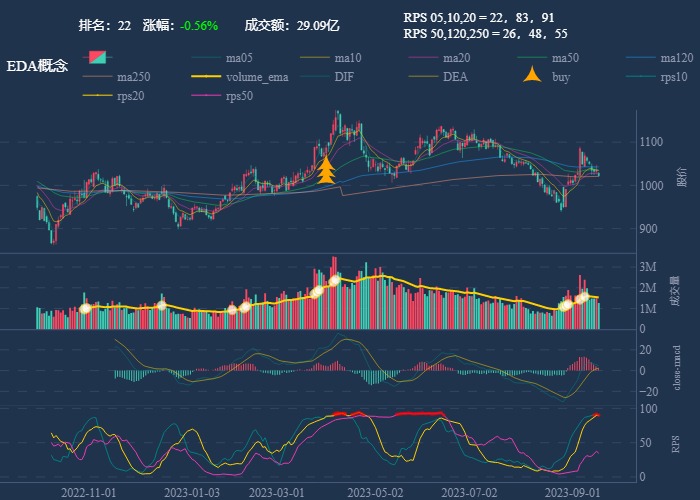Click the rps20 yellow legend line marker
The image size is (700, 500).
coord(97,96)
